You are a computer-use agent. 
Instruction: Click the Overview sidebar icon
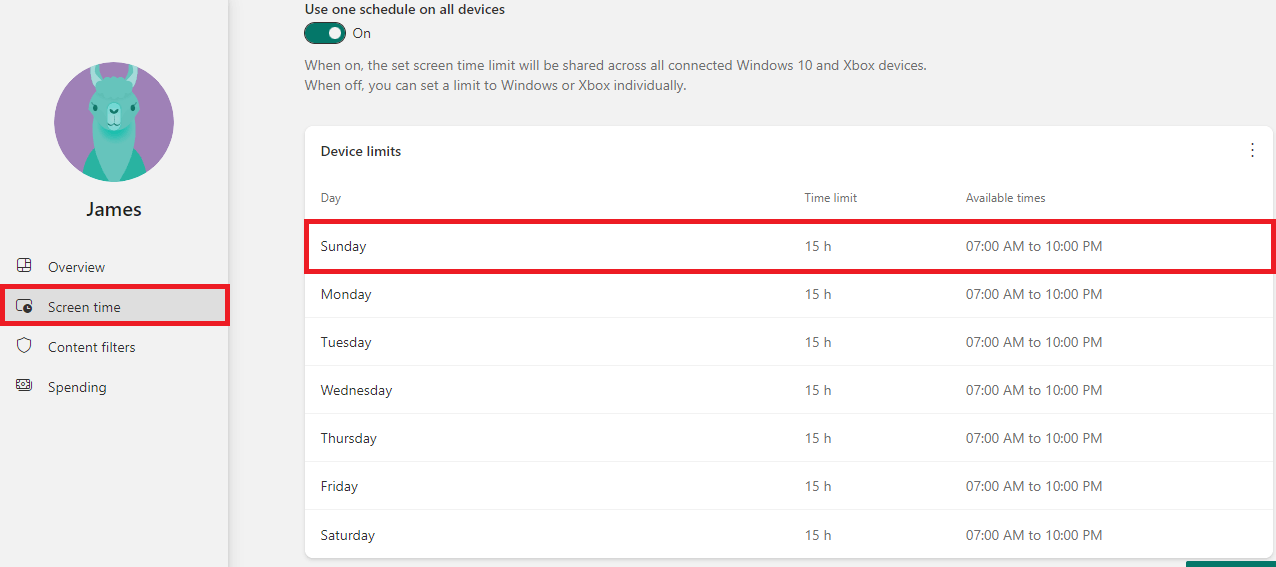tap(25, 266)
